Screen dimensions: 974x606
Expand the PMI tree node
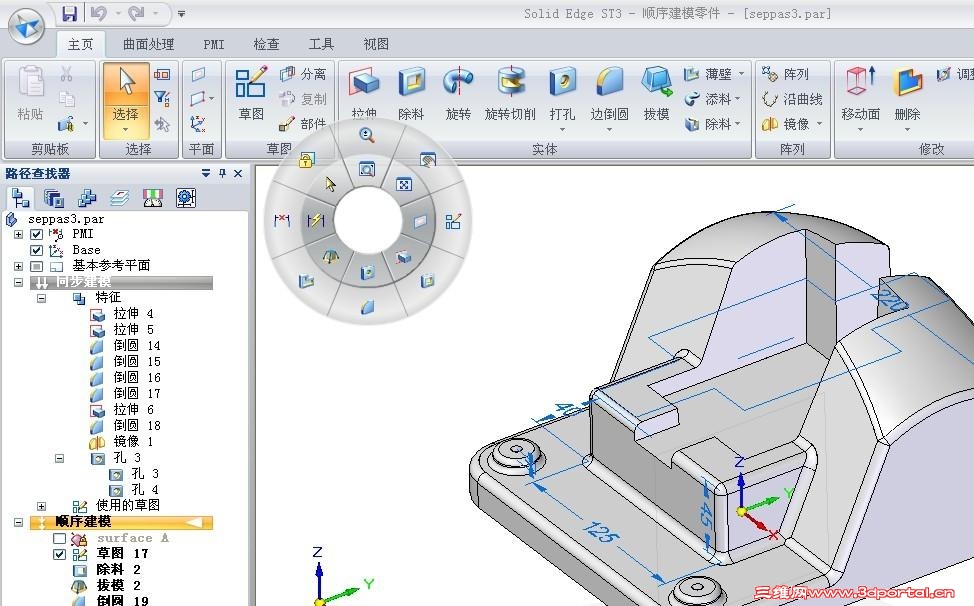click(19, 234)
